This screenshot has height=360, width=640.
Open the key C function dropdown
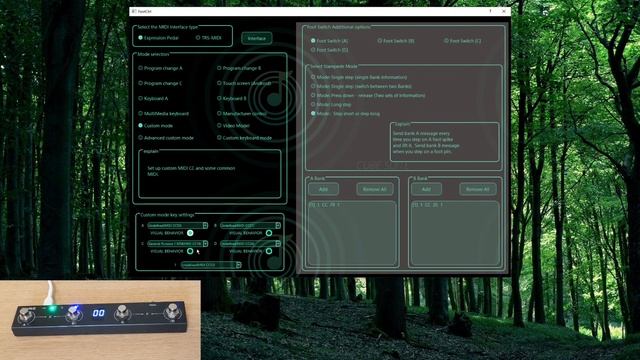tap(178, 244)
